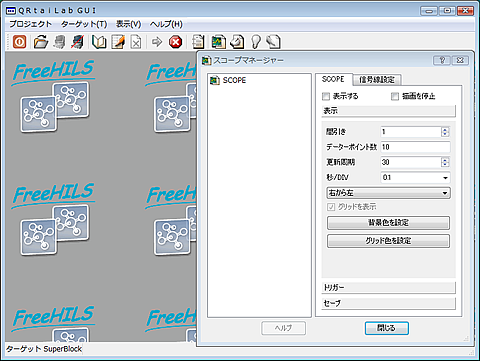The height and width of the screenshot is (361, 480).
Task: Enable the 描画を停止 checkbox
Action: (395, 96)
